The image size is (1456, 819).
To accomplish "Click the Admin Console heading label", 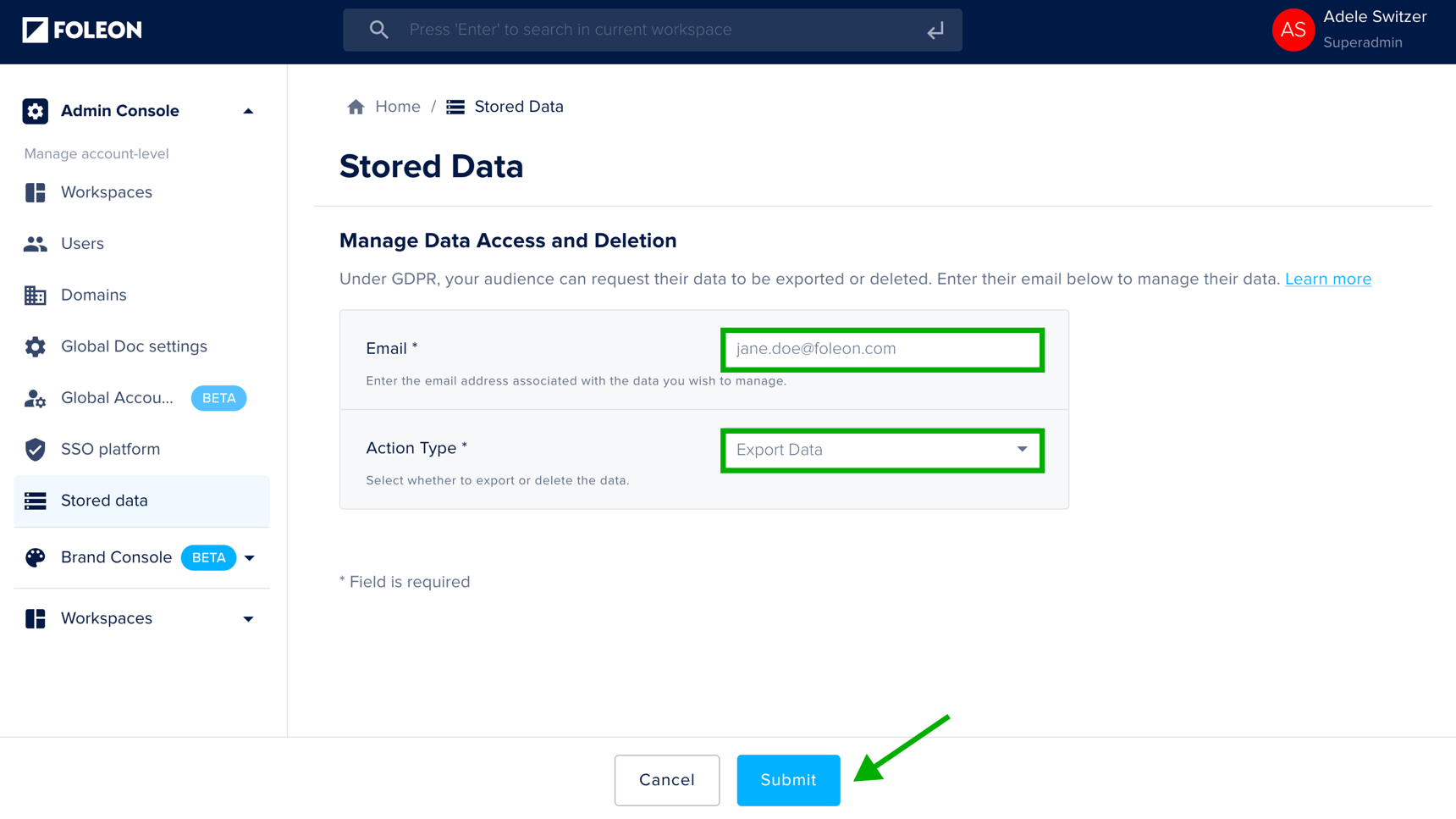I will [120, 111].
